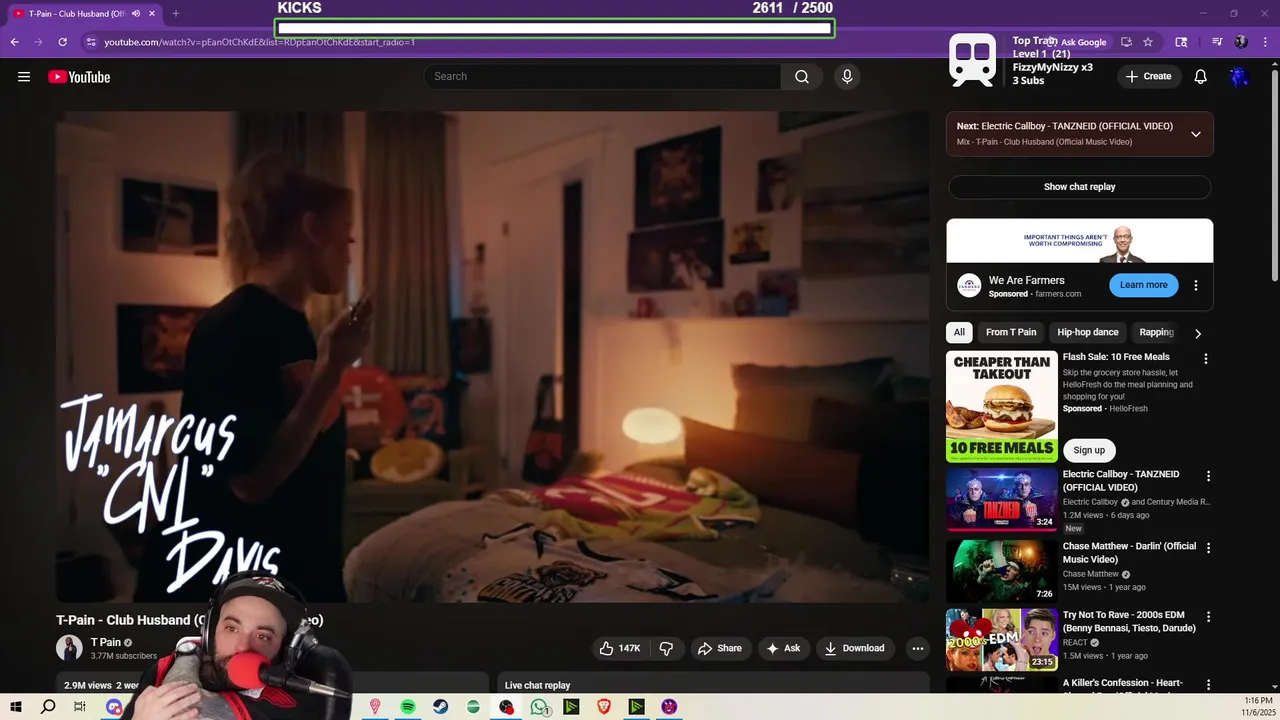The width and height of the screenshot is (1280, 720).
Task: Select the Rapping chip
Action: tap(1156, 332)
